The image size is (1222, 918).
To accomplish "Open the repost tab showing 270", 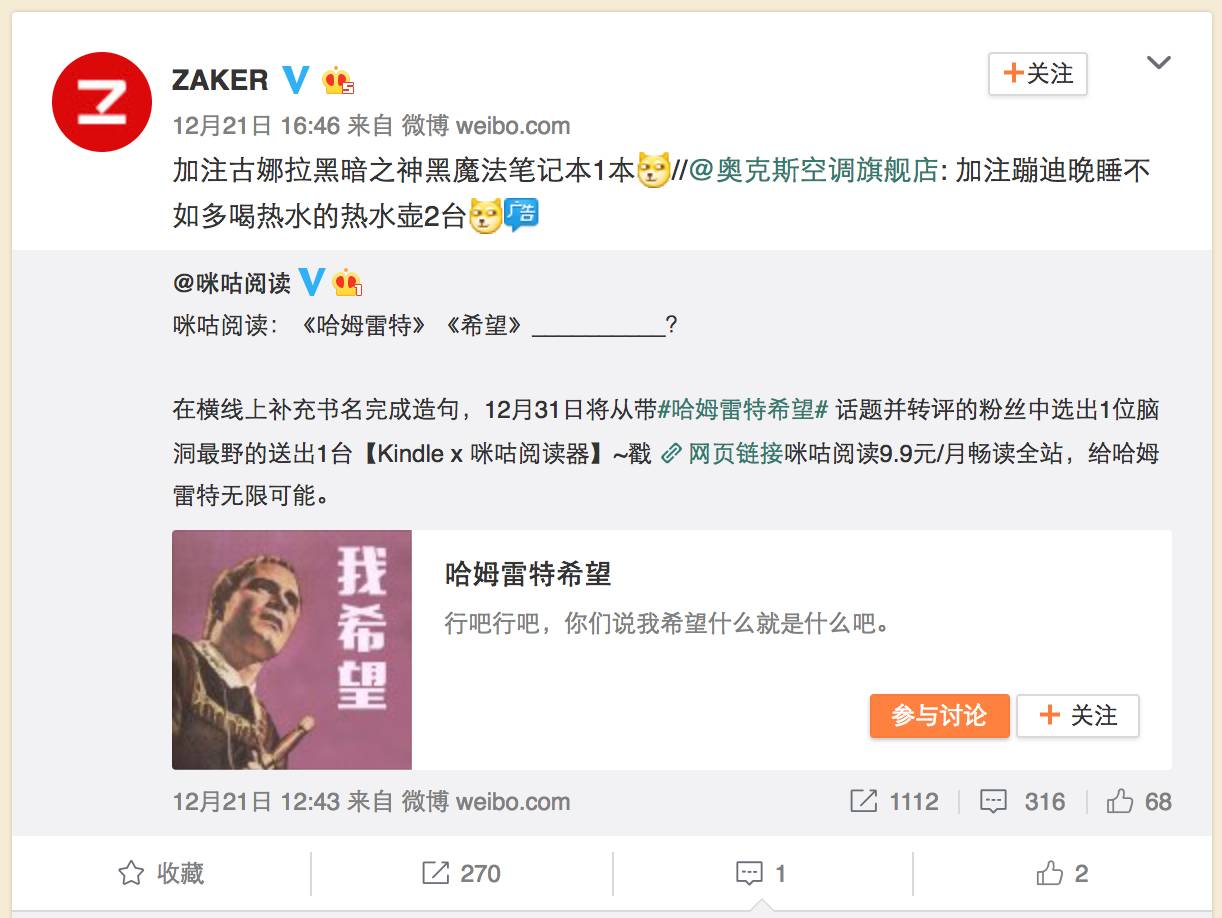I will pyautogui.click(x=461, y=873).
